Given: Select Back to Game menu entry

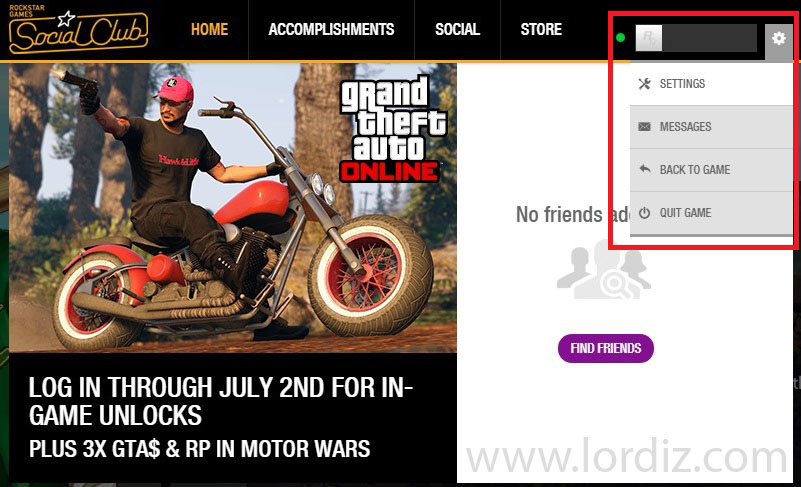Looking at the screenshot, I should [711, 170].
